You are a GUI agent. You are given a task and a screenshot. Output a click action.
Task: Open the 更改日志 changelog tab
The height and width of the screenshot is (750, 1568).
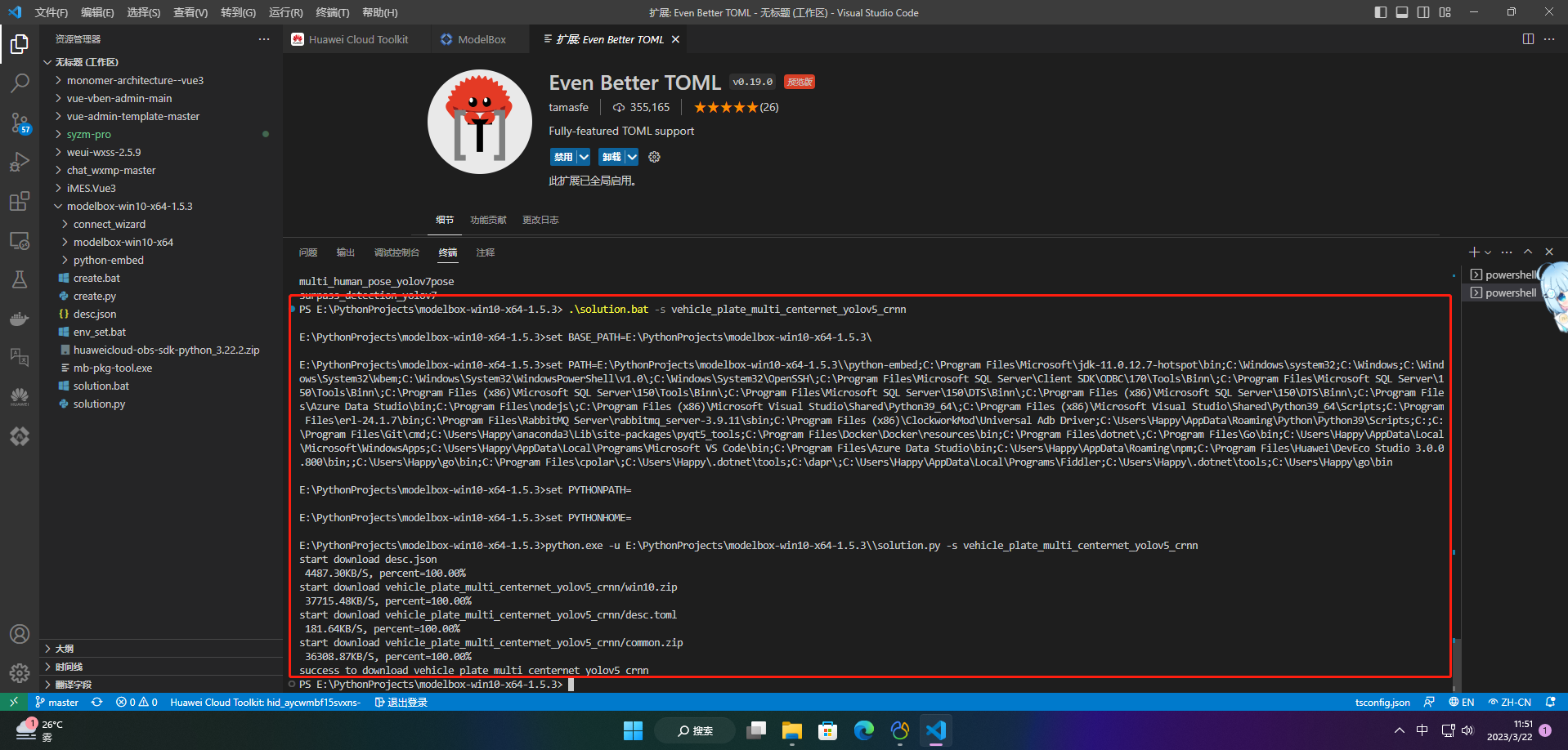[540, 220]
